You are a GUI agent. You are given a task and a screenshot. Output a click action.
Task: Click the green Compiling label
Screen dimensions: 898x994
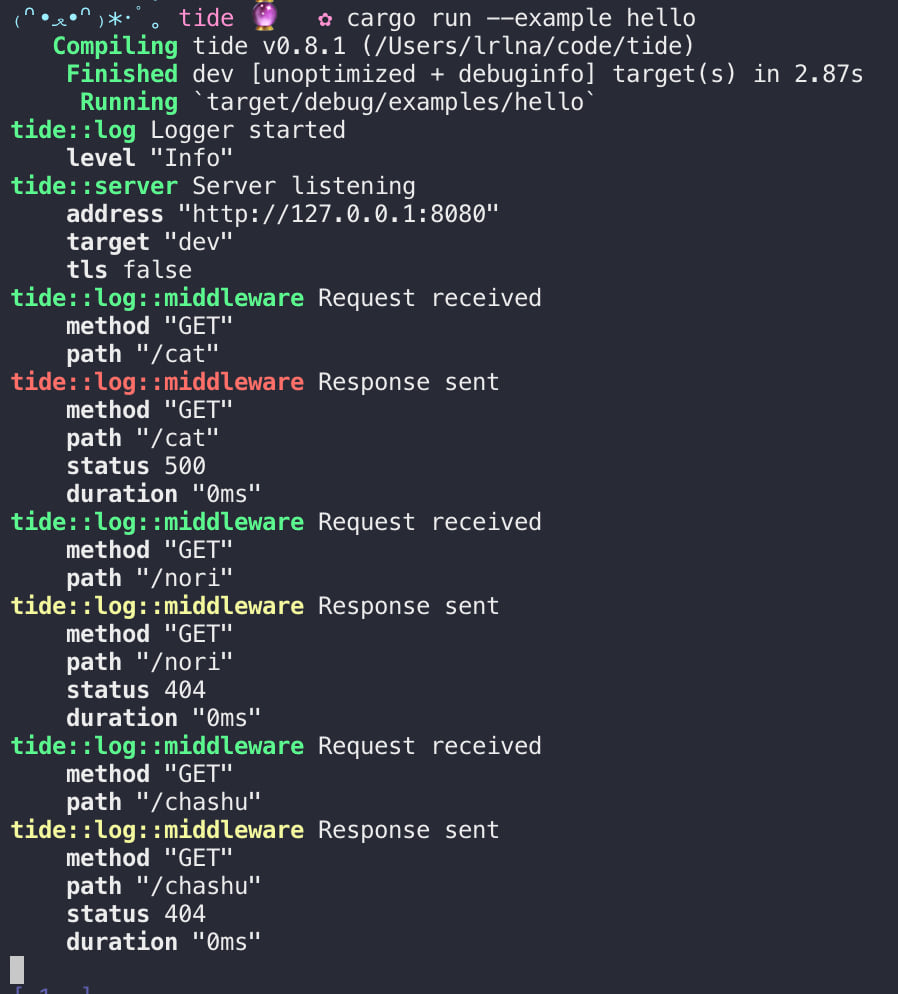point(115,46)
